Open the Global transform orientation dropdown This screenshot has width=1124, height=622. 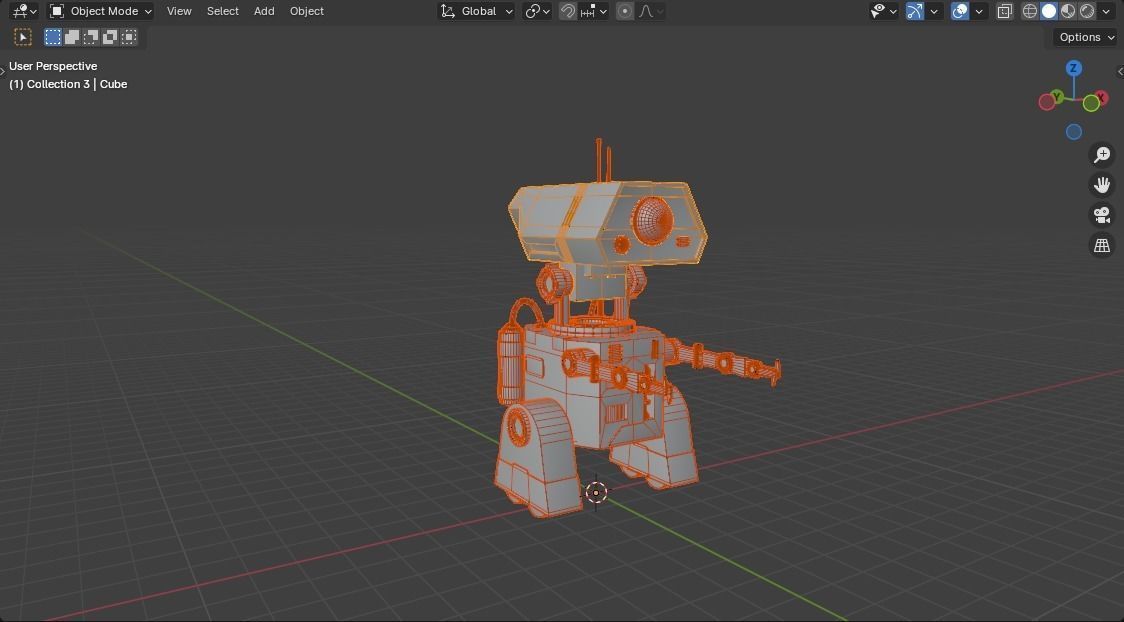pyautogui.click(x=476, y=11)
